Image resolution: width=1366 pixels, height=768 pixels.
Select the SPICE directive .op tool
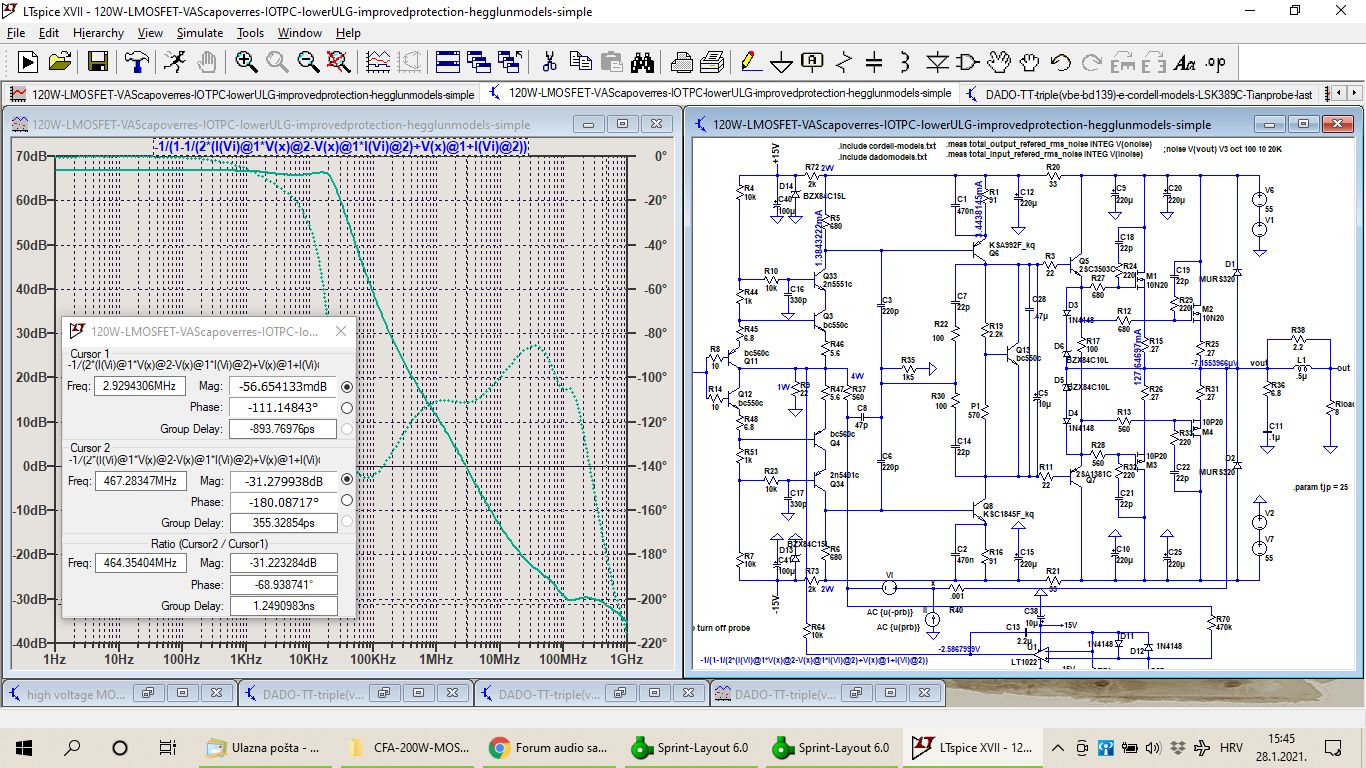click(1216, 62)
